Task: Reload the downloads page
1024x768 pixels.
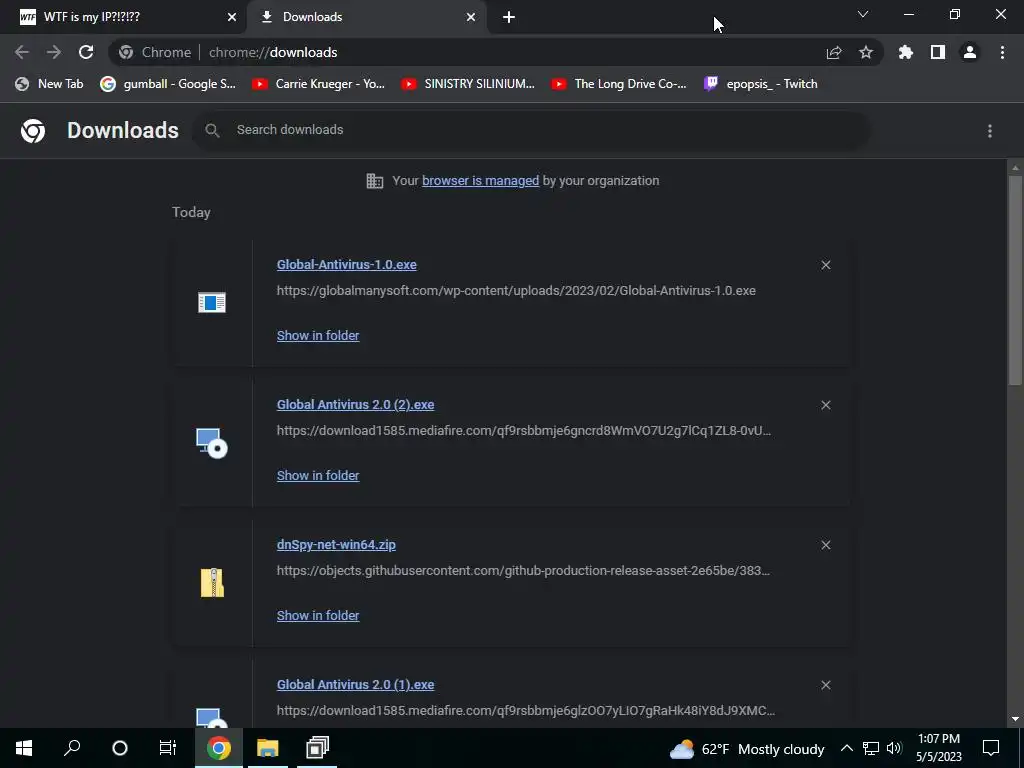Action: tap(86, 52)
